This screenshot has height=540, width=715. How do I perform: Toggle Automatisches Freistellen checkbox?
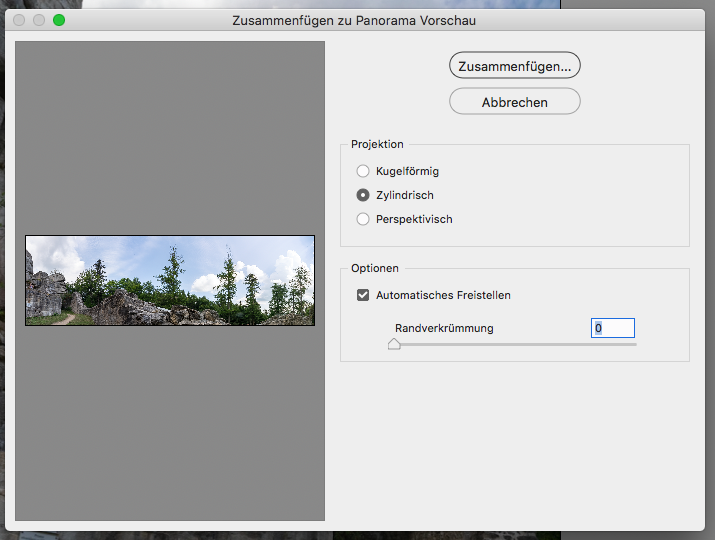coord(363,295)
